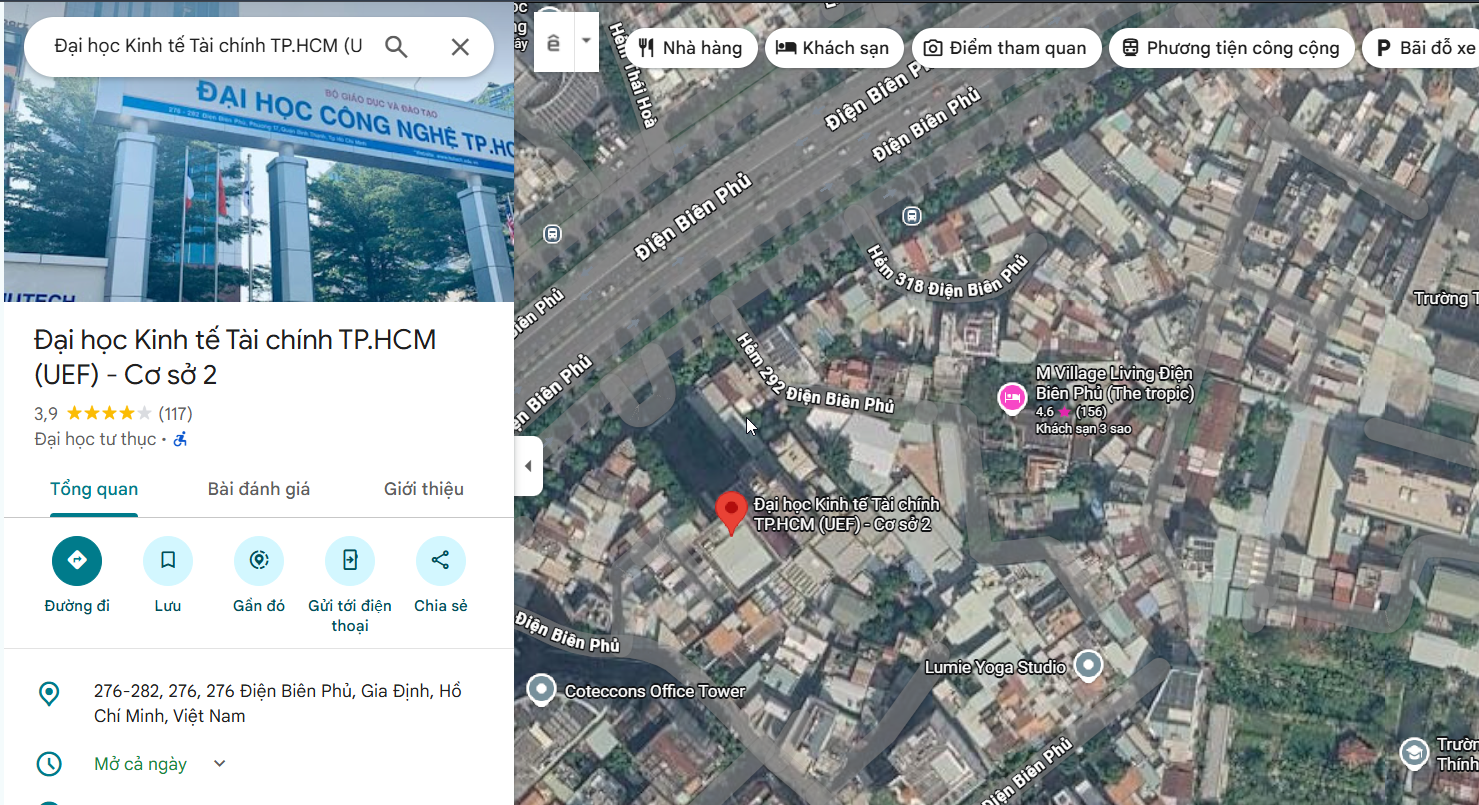
Task: Click the Coteccons Office Tower marker icon
Action: point(541,690)
